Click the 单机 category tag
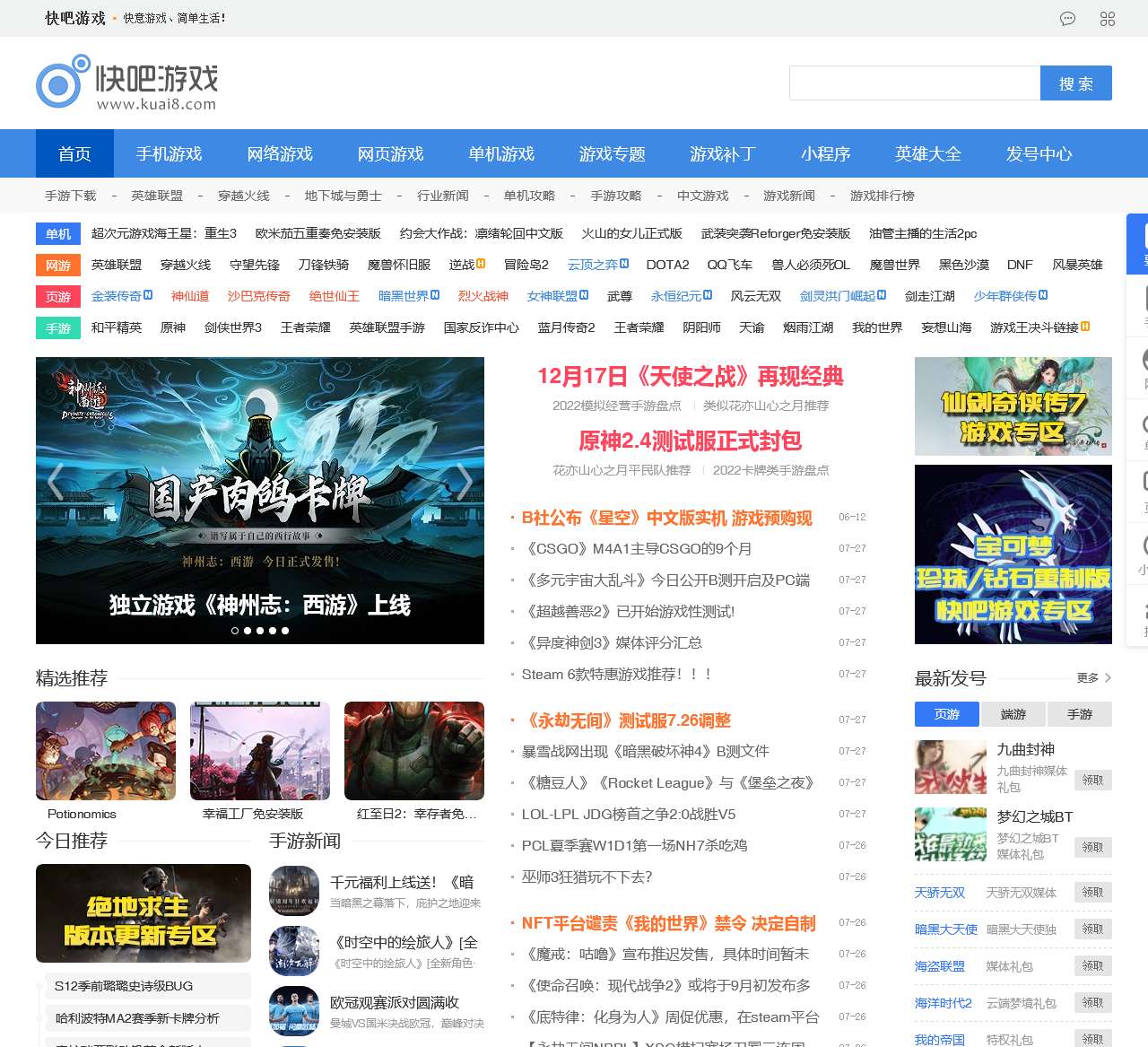 pos(58,233)
